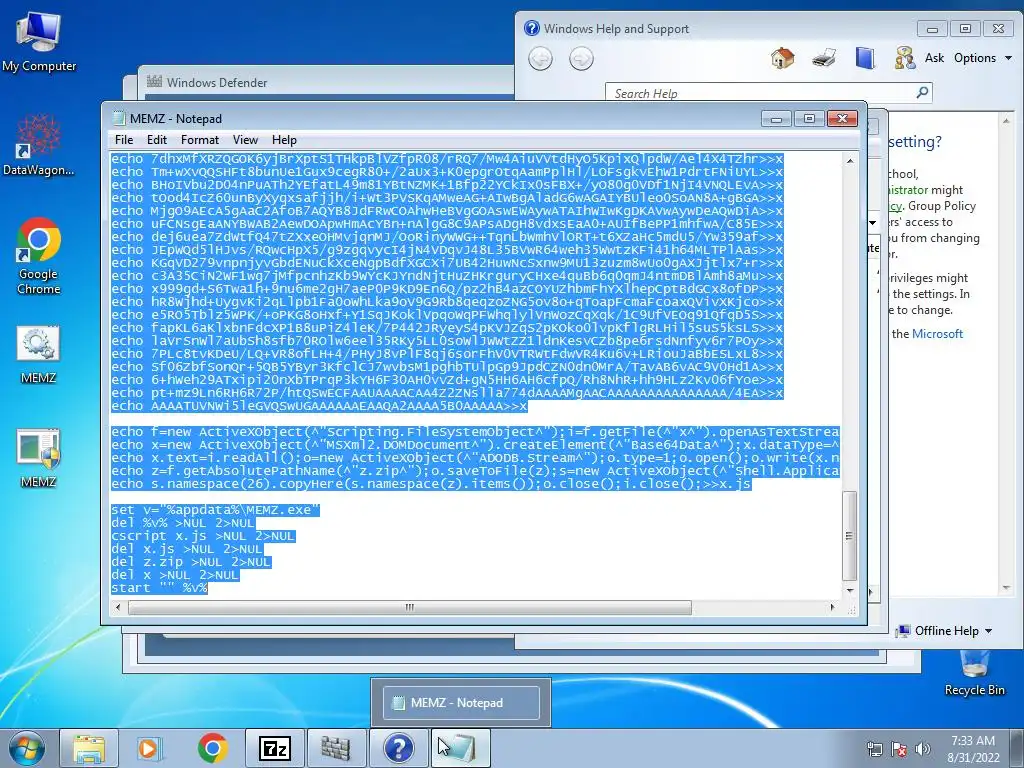Open the Edit menu in Notepad

pyautogui.click(x=157, y=140)
